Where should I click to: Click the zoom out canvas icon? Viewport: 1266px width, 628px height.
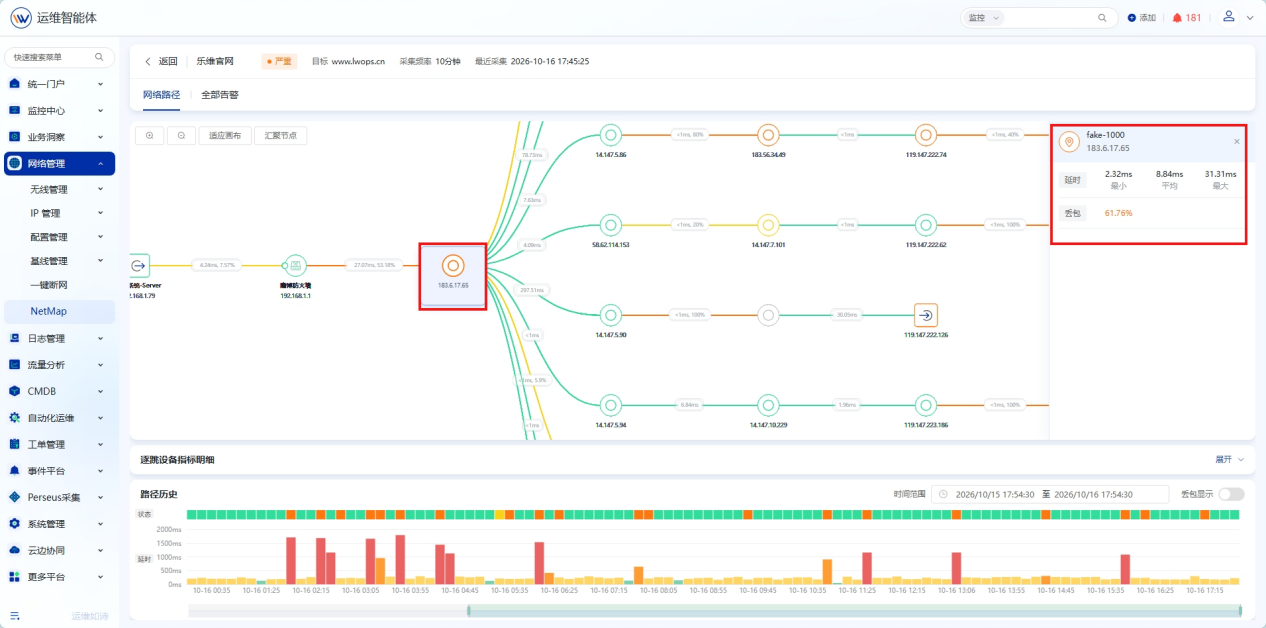click(x=181, y=135)
